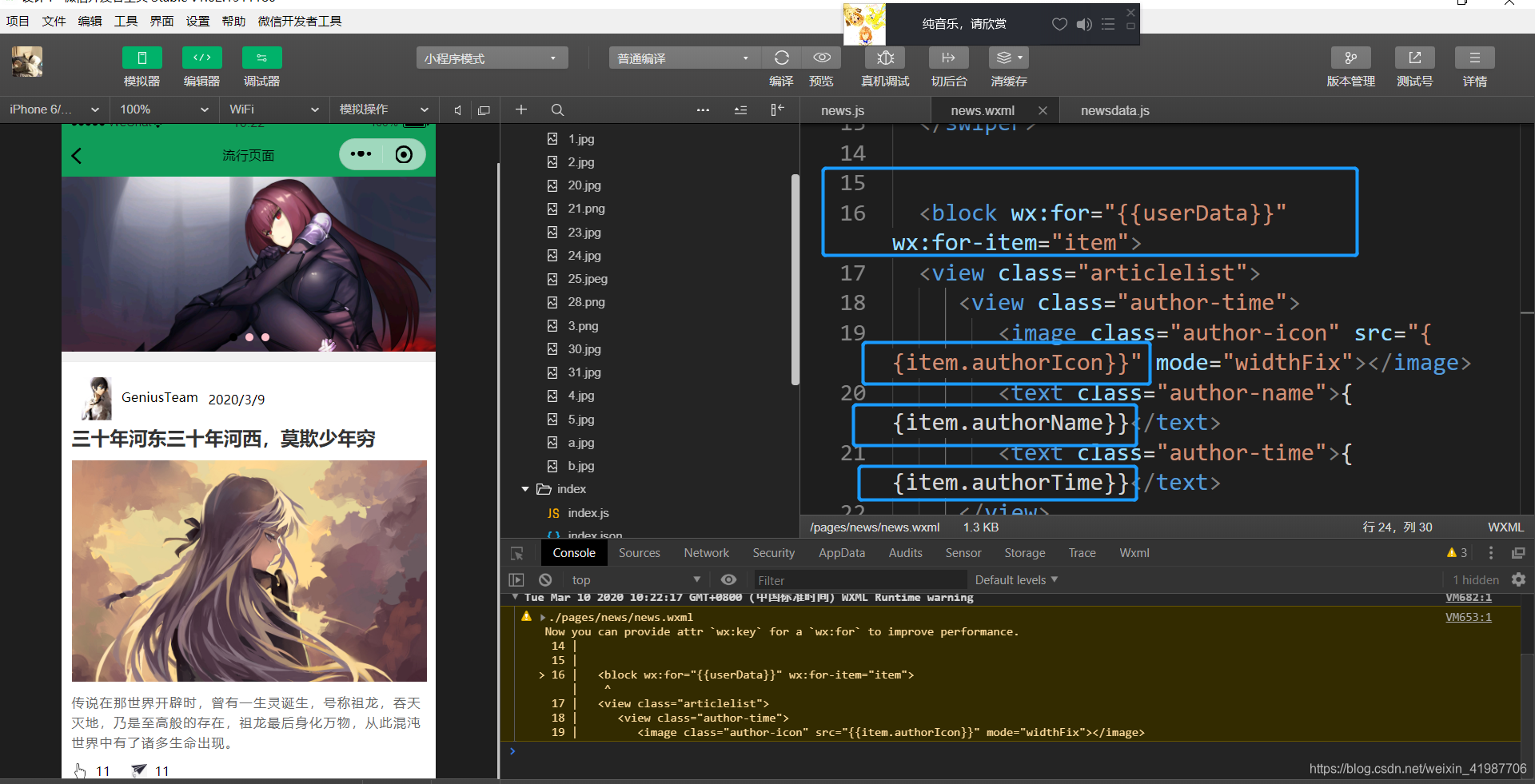
Task: Open file tree more options ellipsis
Action: (703, 109)
